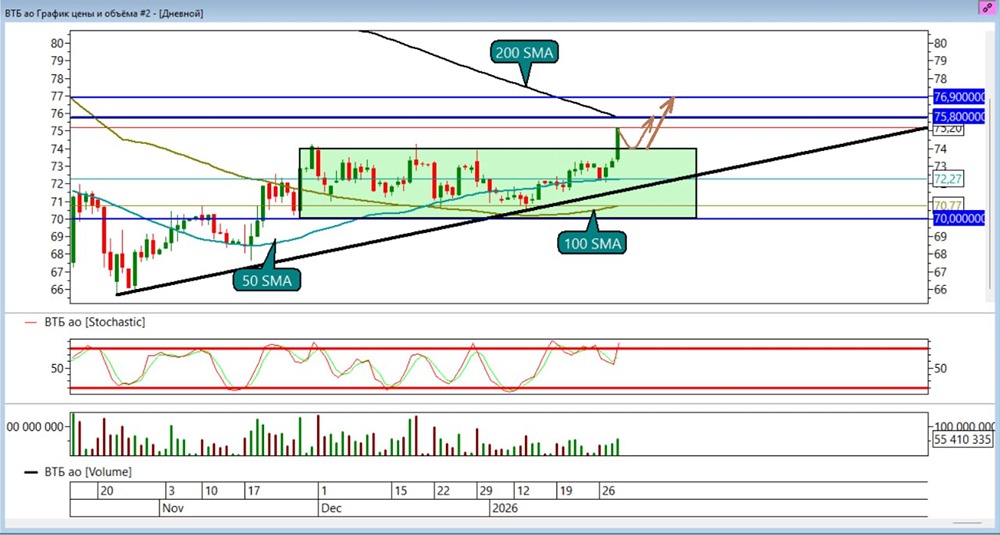
Task: Click the 50 SMA callout label
Action: coord(268,280)
